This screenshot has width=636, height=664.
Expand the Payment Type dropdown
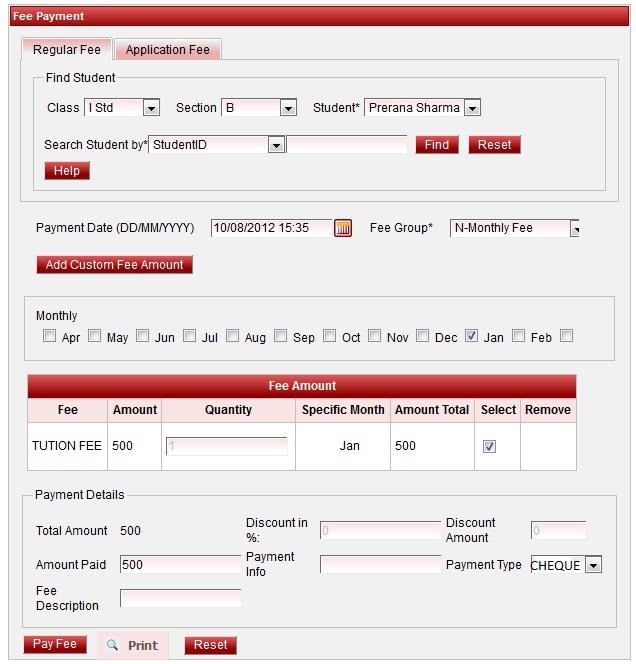pyautogui.click(x=592, y=566)
